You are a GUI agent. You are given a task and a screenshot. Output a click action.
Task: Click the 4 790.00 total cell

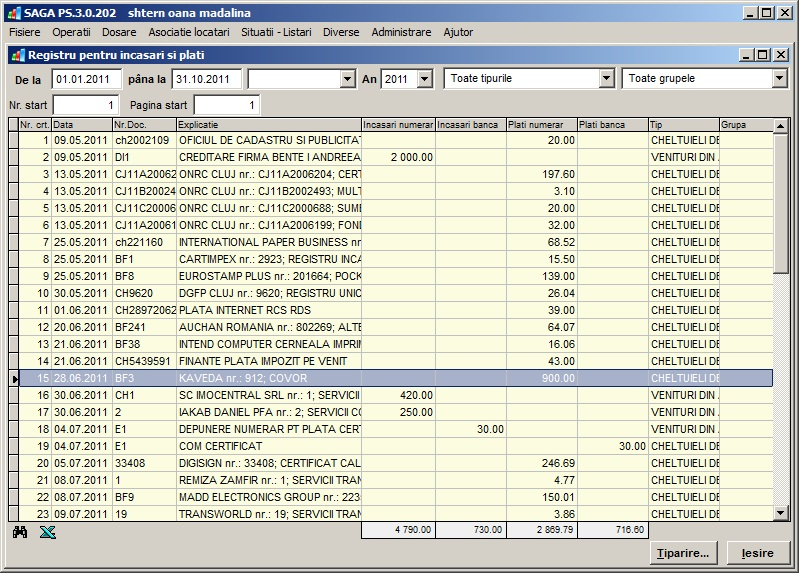pyautogui.click(x=398, y=530)
